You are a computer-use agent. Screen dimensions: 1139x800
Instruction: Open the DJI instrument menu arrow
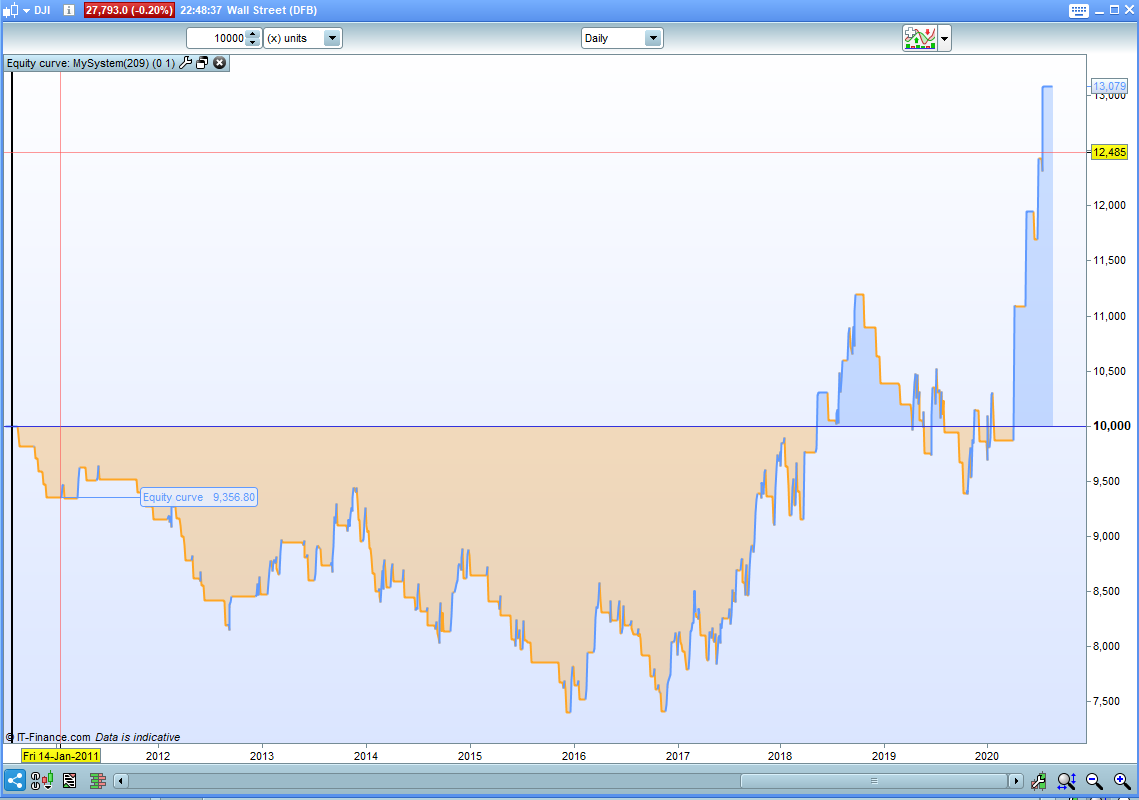pos(27,10)
